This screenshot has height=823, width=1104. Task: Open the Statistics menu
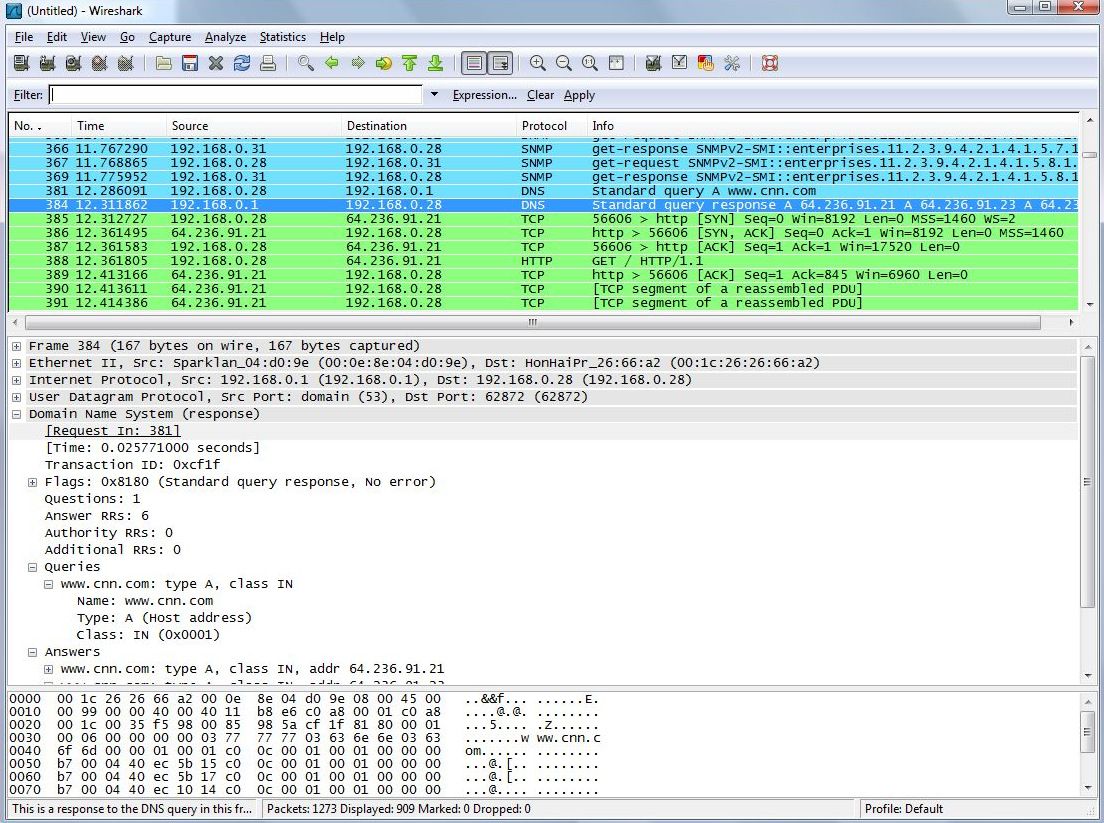[x=282, y=37]
